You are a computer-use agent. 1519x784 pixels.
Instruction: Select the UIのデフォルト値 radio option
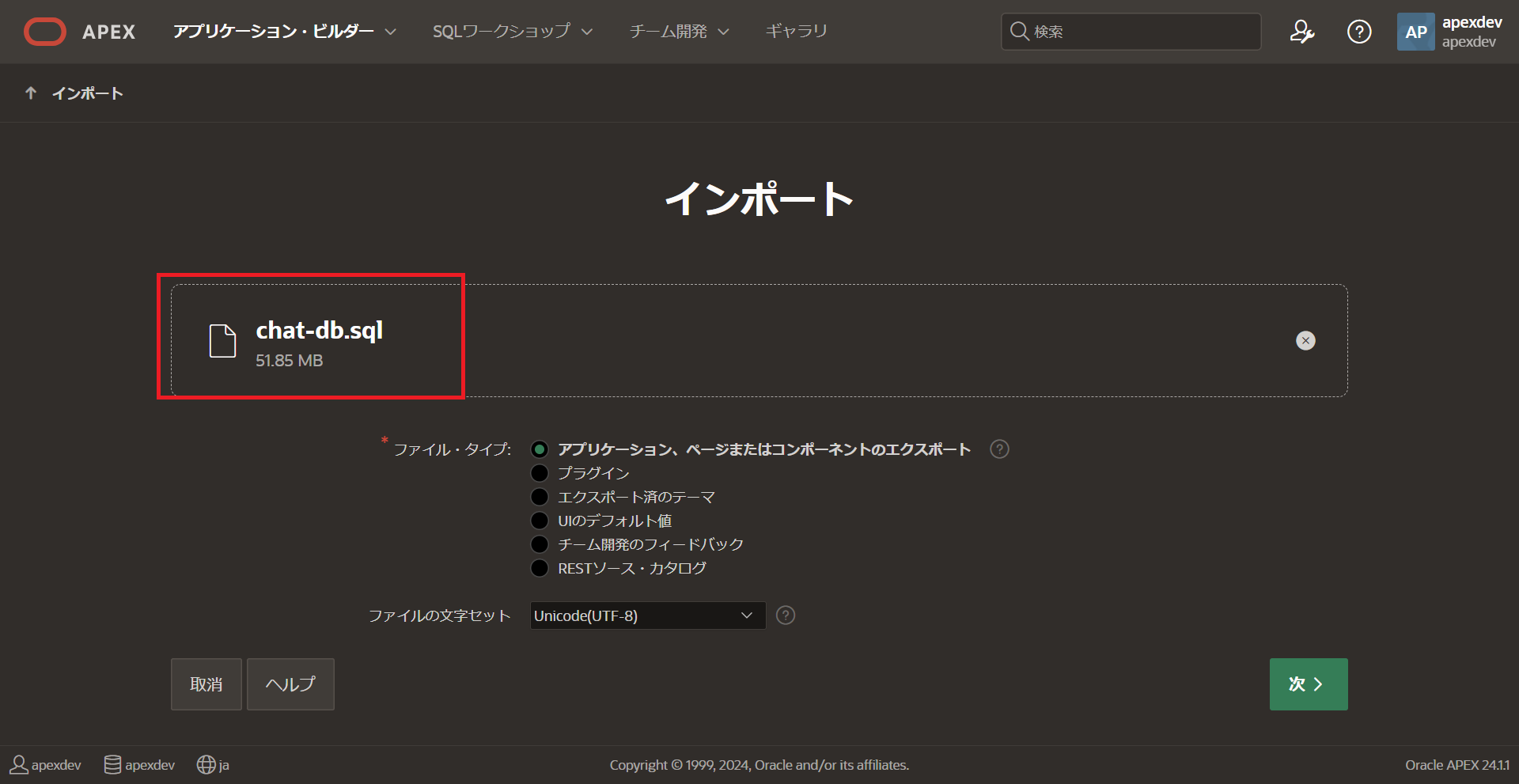tap(540, 521)
